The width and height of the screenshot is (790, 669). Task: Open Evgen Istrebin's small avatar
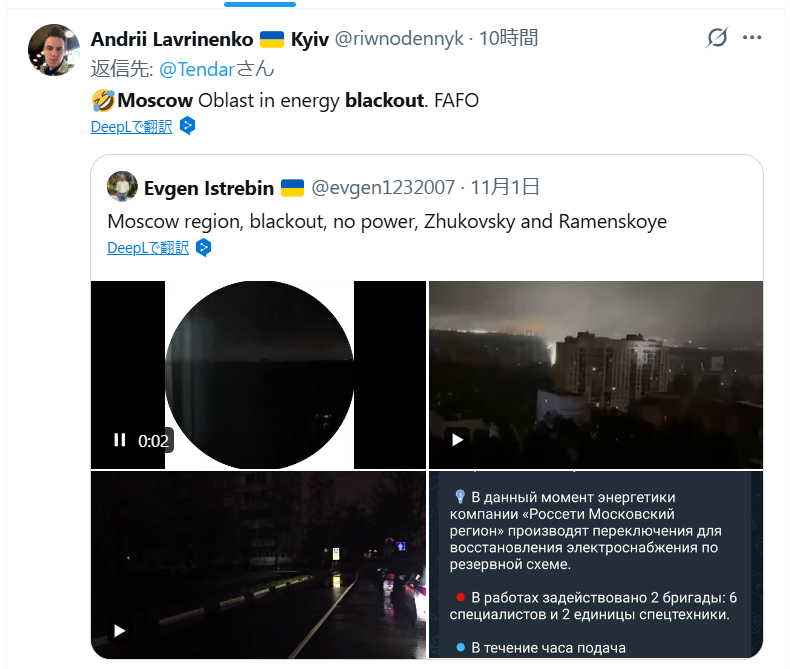pyautogui.click(x=122, y=187)
